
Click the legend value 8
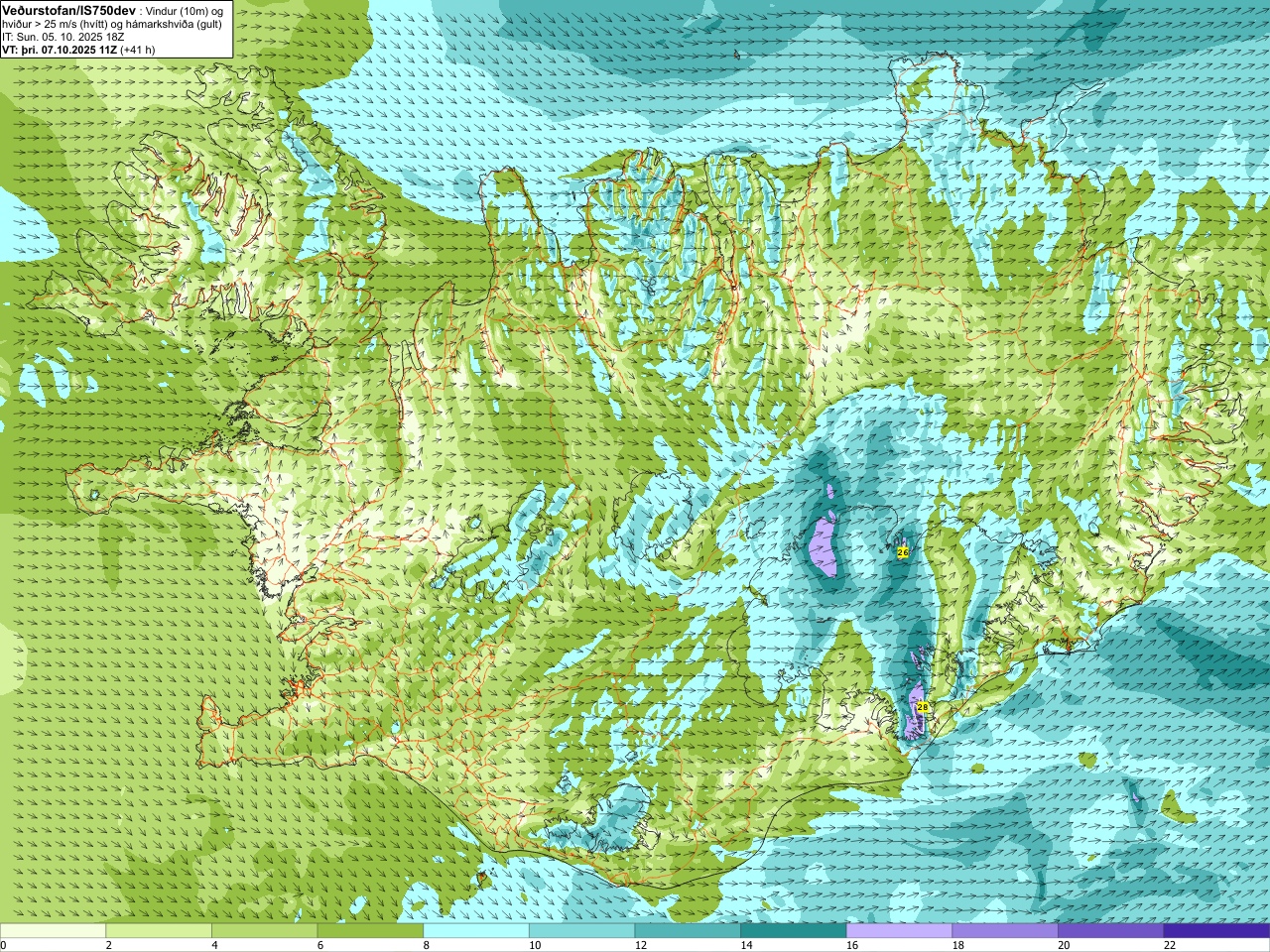pos(426,945)
